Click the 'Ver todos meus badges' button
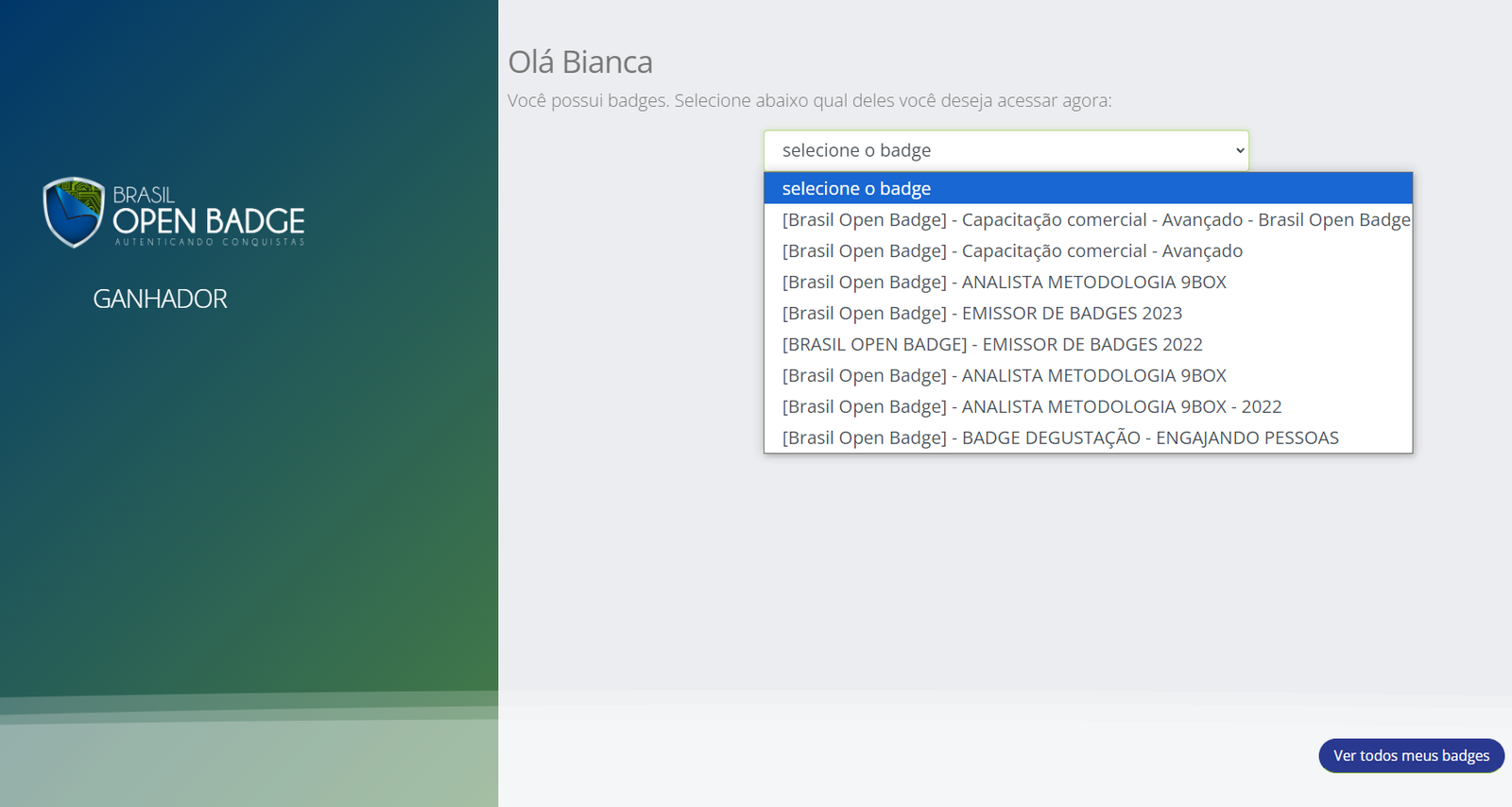This screenshot has width=1512, height=807. tap(1411, 756)
